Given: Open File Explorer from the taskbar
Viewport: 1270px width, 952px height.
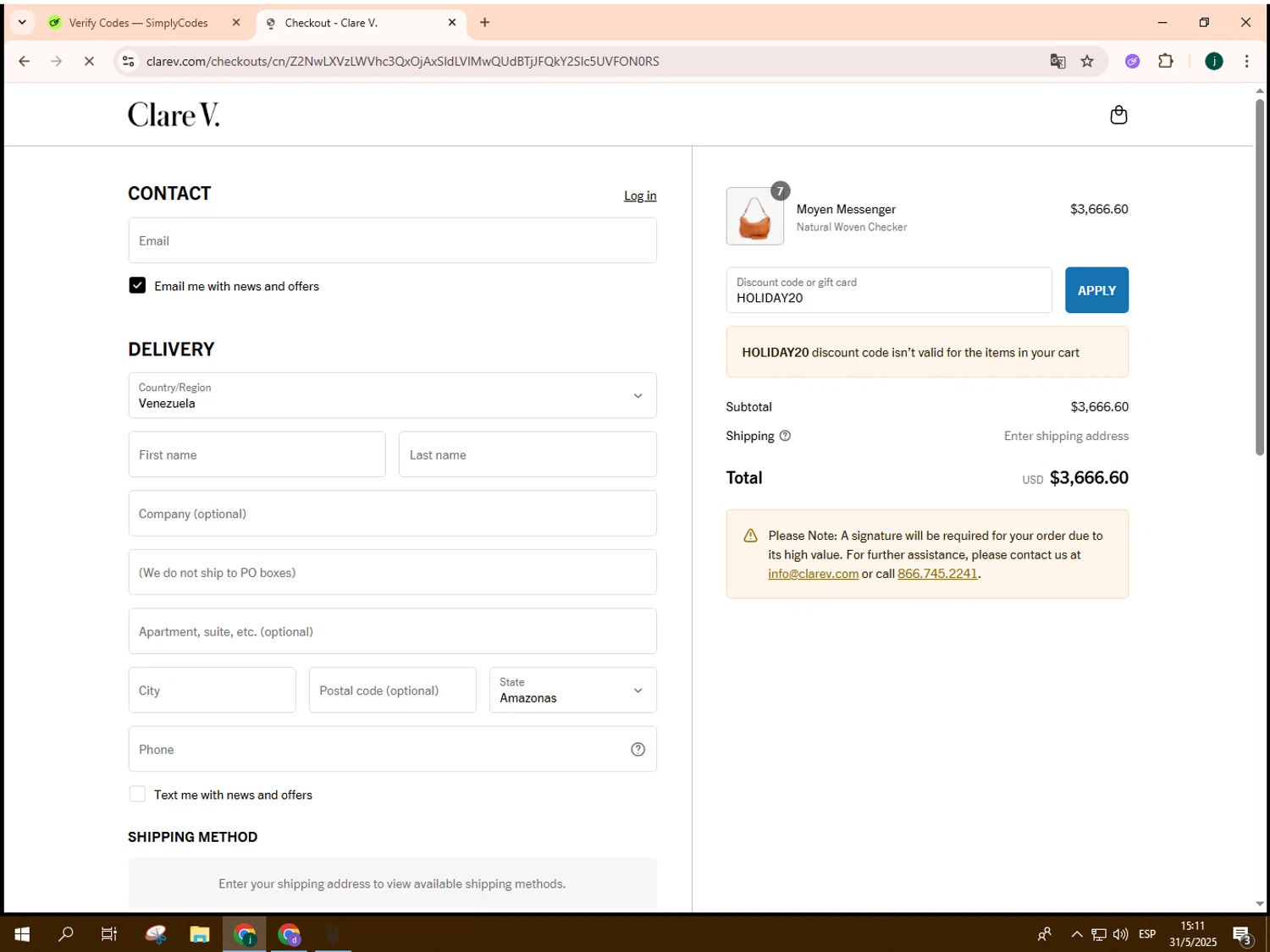Looking at the screenshot, I should pos(200,934).
